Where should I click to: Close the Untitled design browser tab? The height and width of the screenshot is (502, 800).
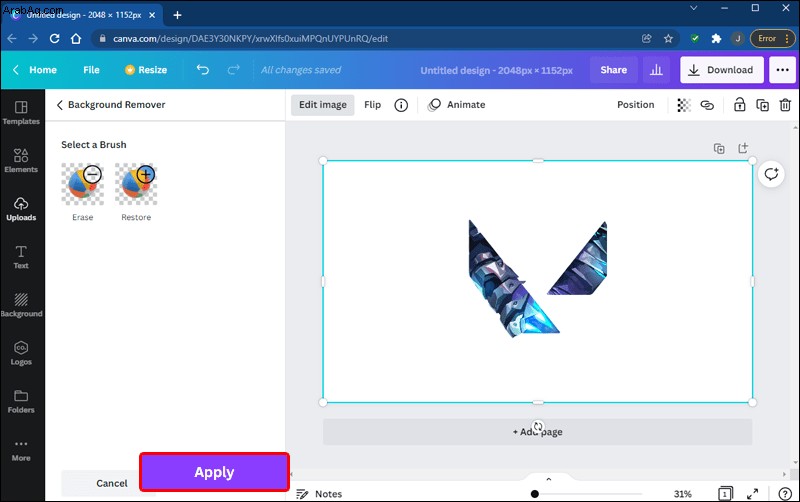coord(152,15)
